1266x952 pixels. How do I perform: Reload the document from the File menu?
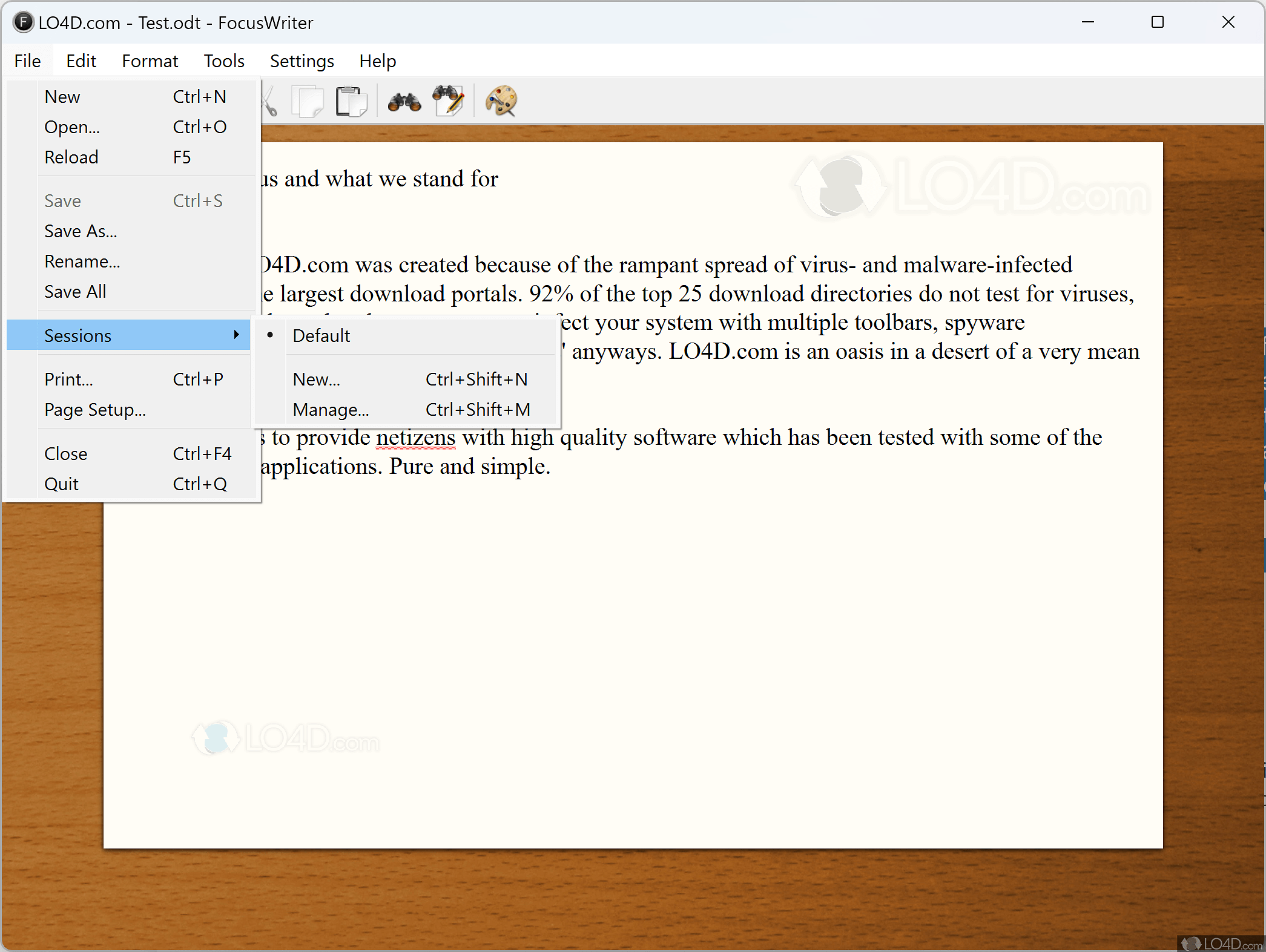tap(71, 157)
